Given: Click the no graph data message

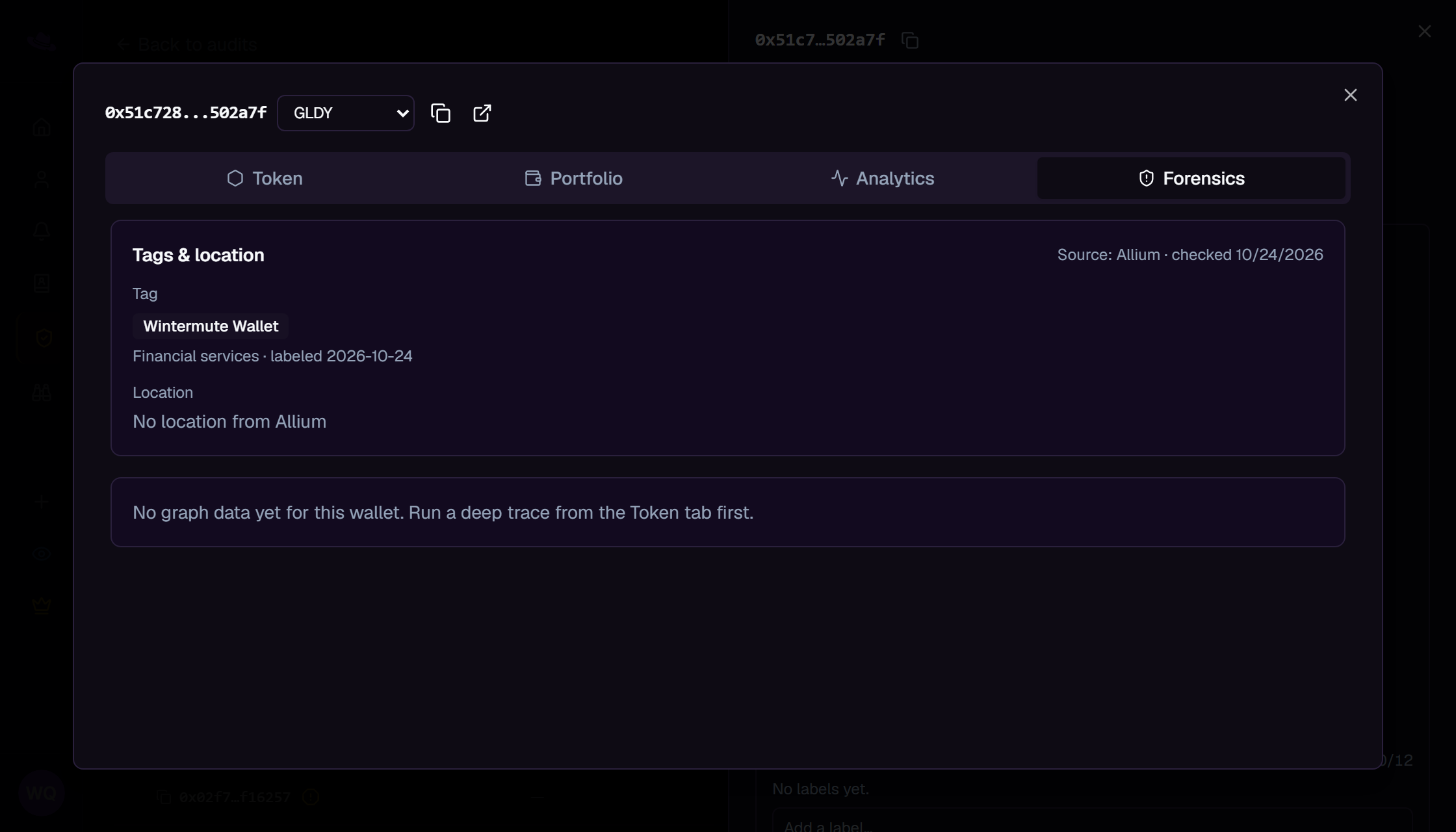Looking at the screenshot, I should click(443, 513).
